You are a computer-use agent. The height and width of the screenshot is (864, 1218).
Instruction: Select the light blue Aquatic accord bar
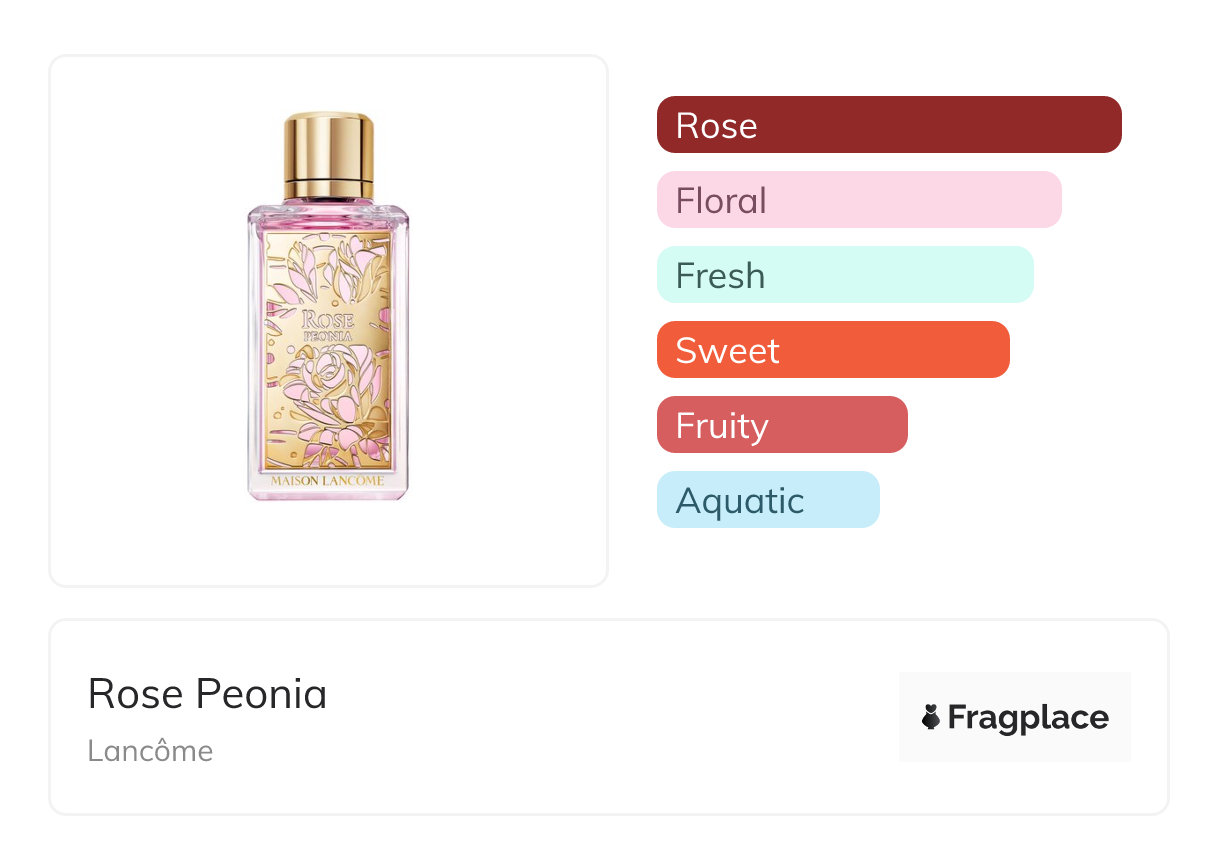pyautogui.click(x=767, y=500)
